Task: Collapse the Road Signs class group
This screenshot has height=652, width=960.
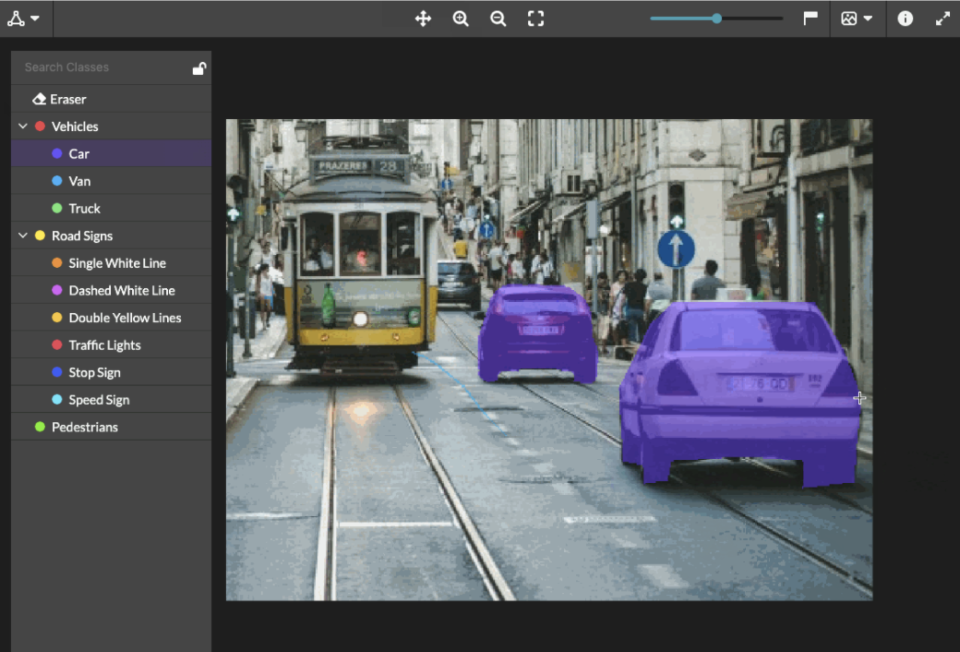Action: click(x=21, y=235)
